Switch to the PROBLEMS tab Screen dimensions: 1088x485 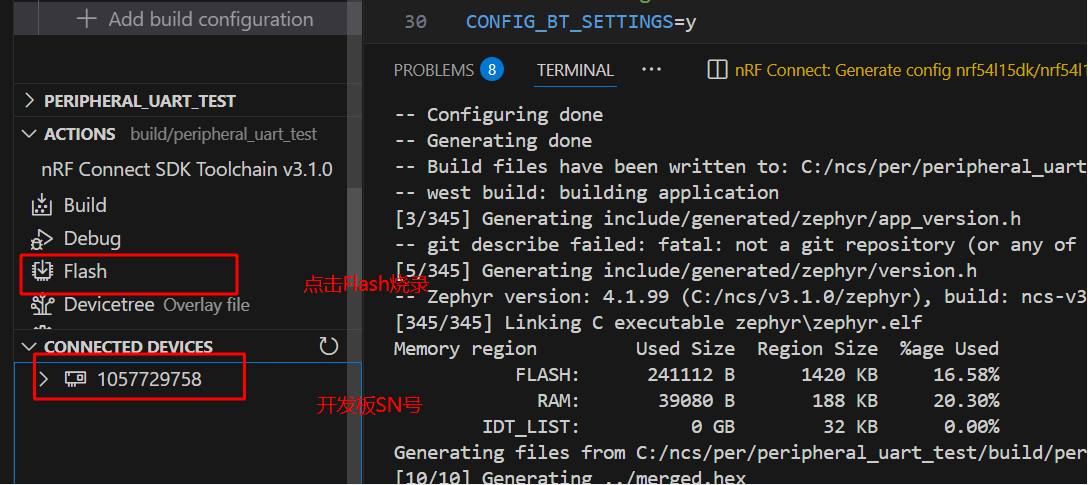coord(434,70)
